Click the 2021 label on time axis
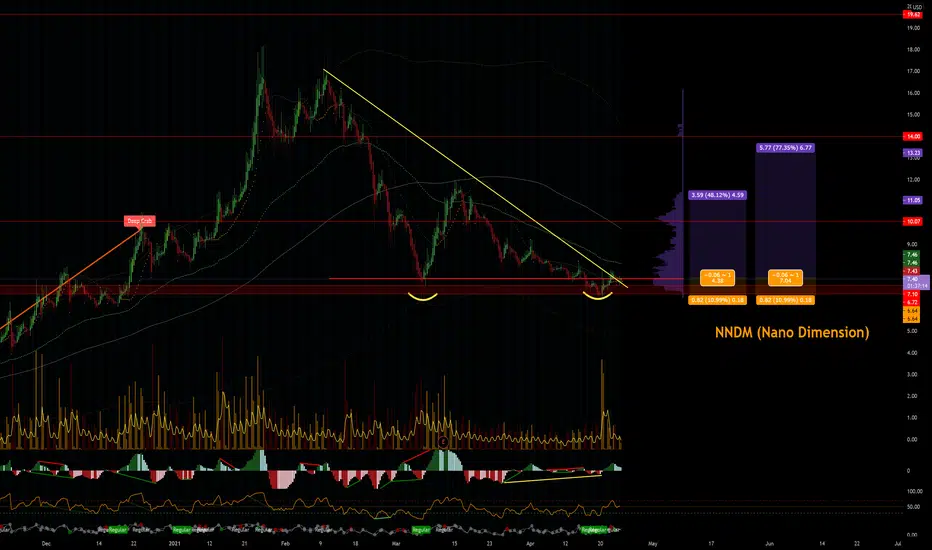932x550 pixels. [175, 543]
